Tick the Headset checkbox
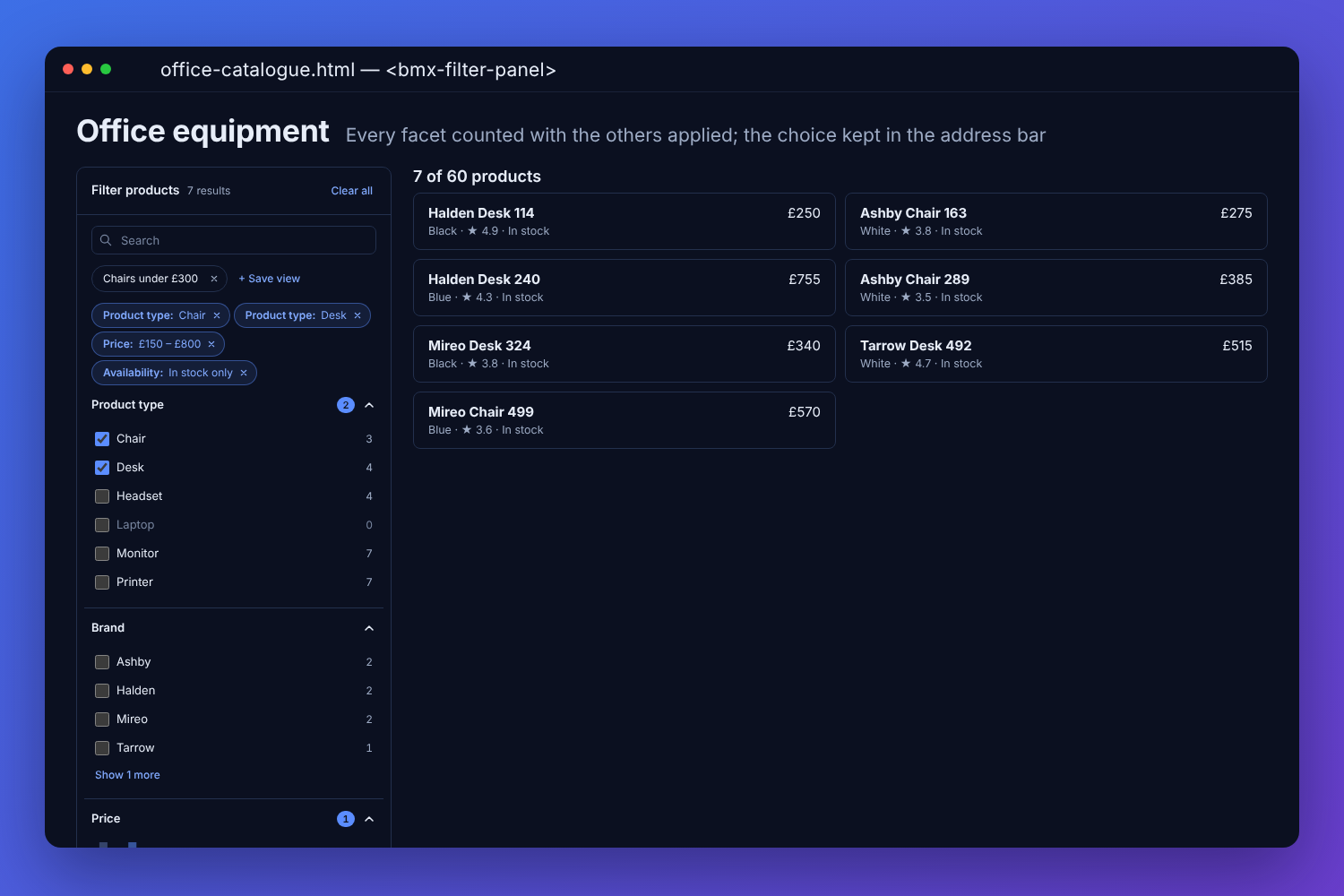1344x896 pixels. (102, 496)
